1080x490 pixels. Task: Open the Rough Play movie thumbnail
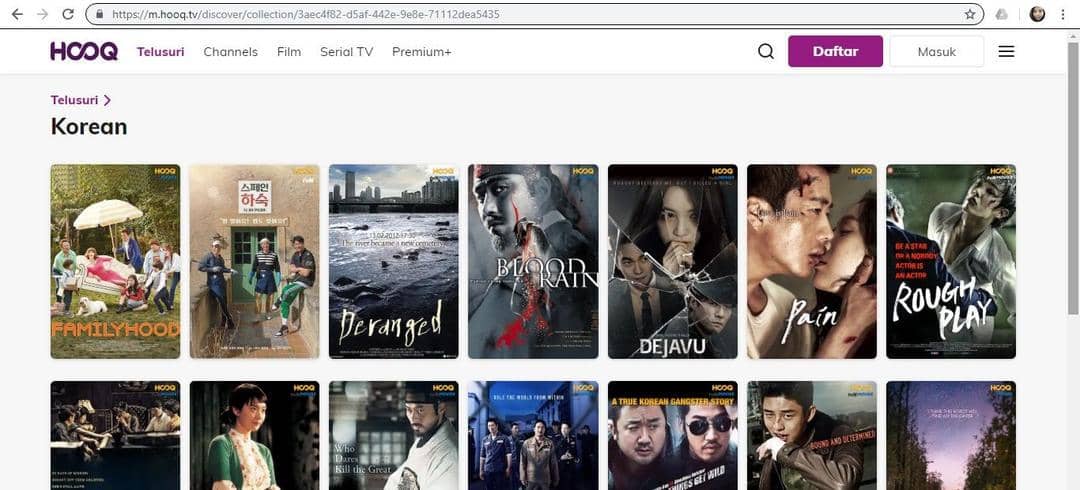click(x=950, y=261)
